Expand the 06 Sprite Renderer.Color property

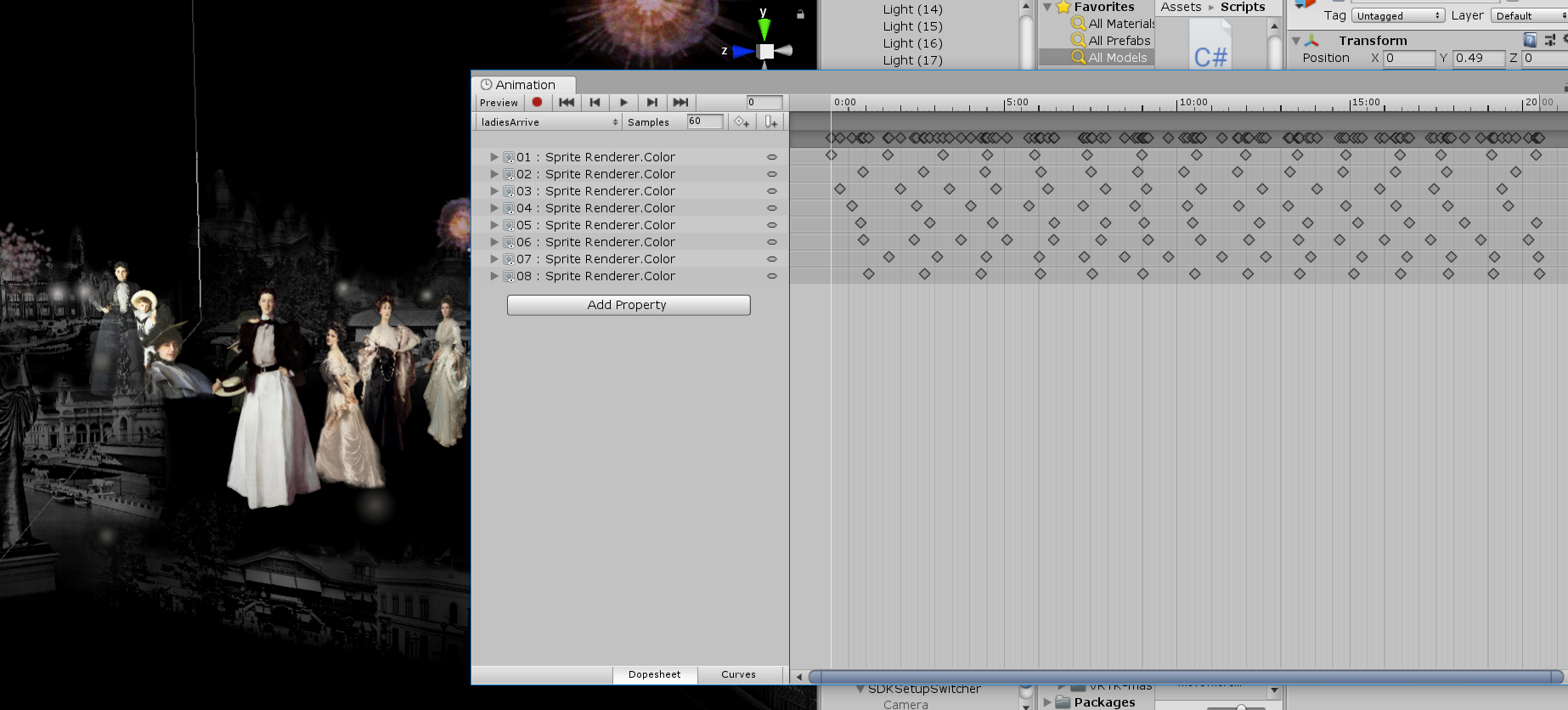pos(494,242)
